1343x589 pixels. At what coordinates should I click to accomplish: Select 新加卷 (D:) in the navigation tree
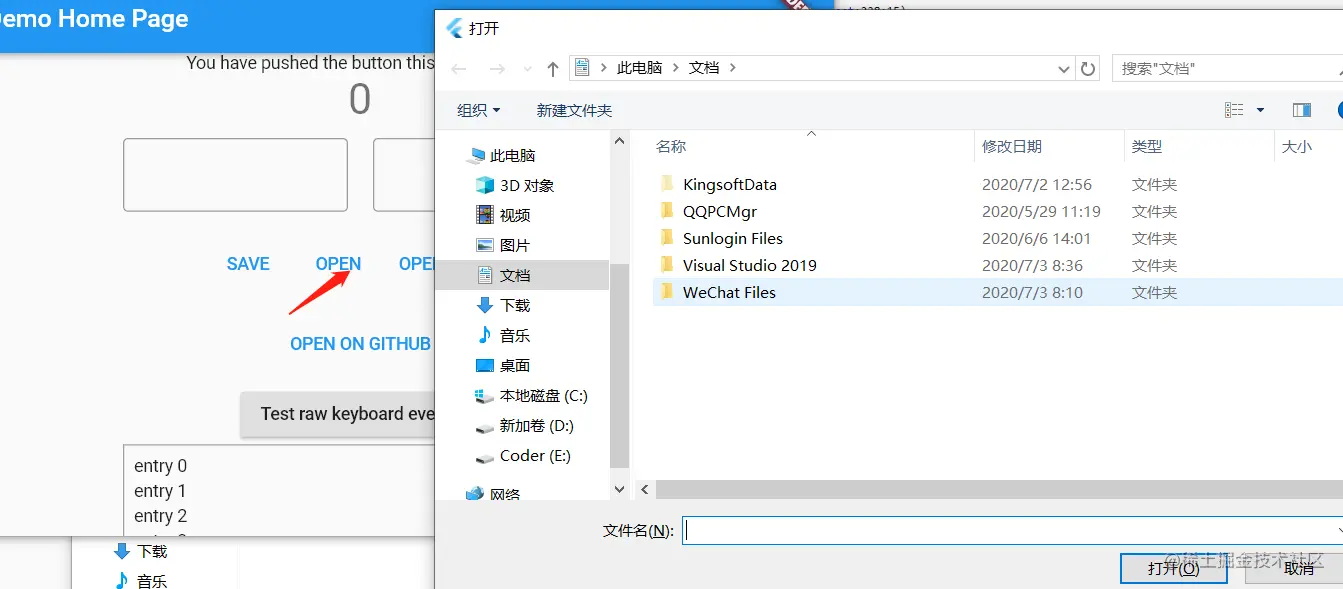[x=536, y=425]
